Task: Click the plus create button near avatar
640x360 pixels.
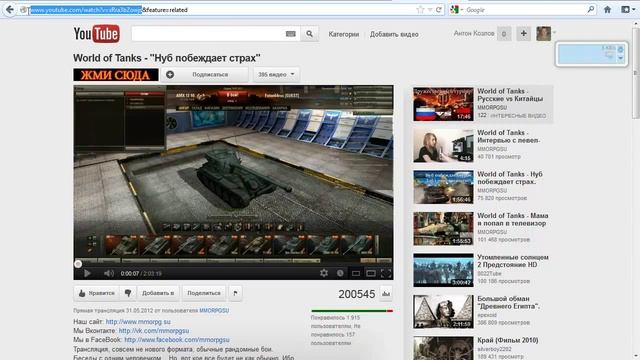Action: pos(523,33)
